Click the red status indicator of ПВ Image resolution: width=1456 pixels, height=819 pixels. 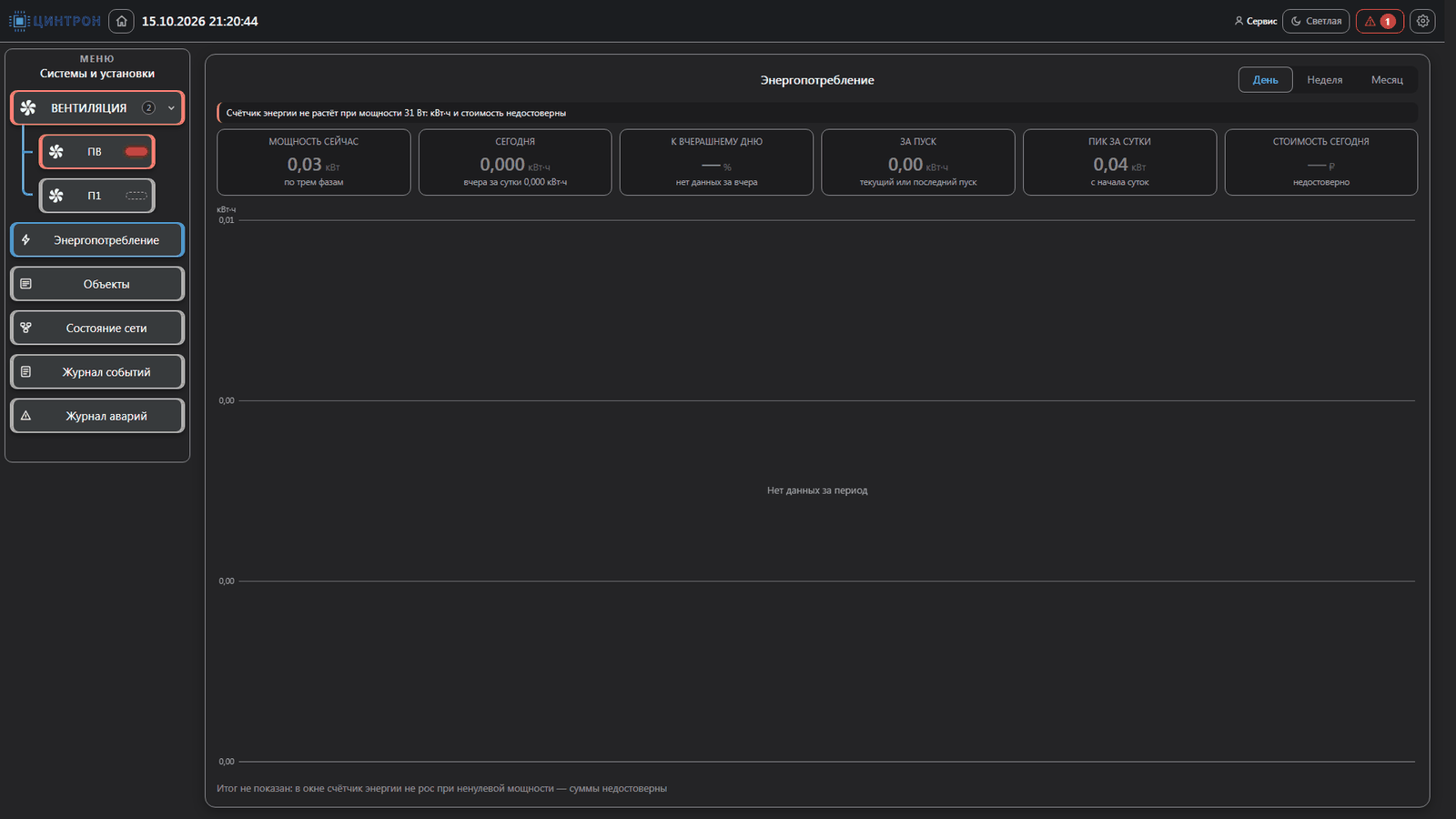tap(136, 152)
